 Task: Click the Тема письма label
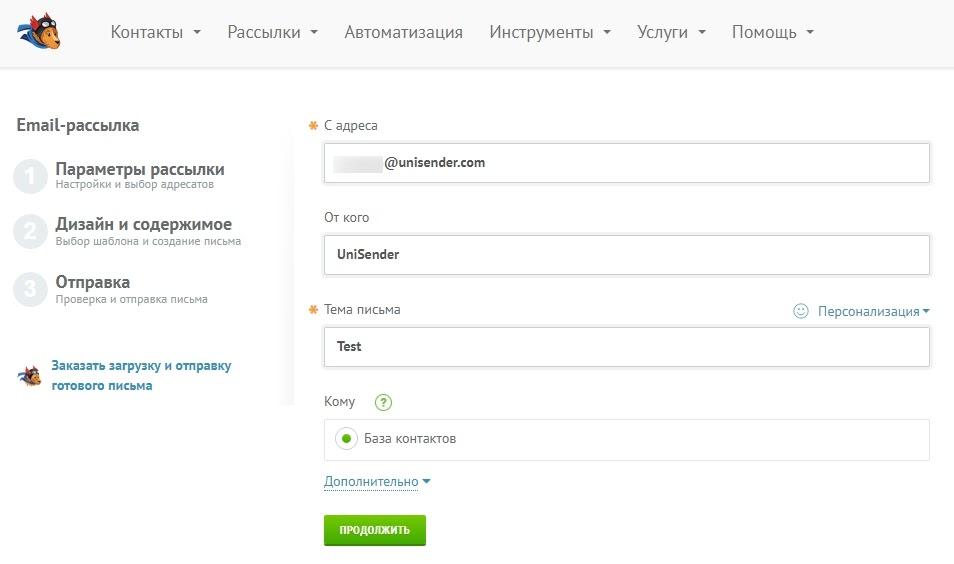point(362,309)
